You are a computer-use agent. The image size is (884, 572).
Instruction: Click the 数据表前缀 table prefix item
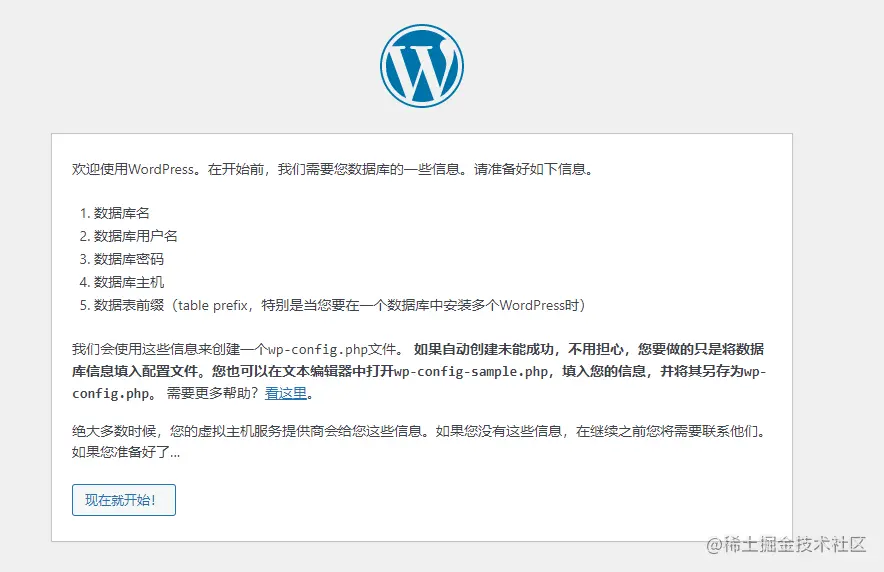coord(339,305)
